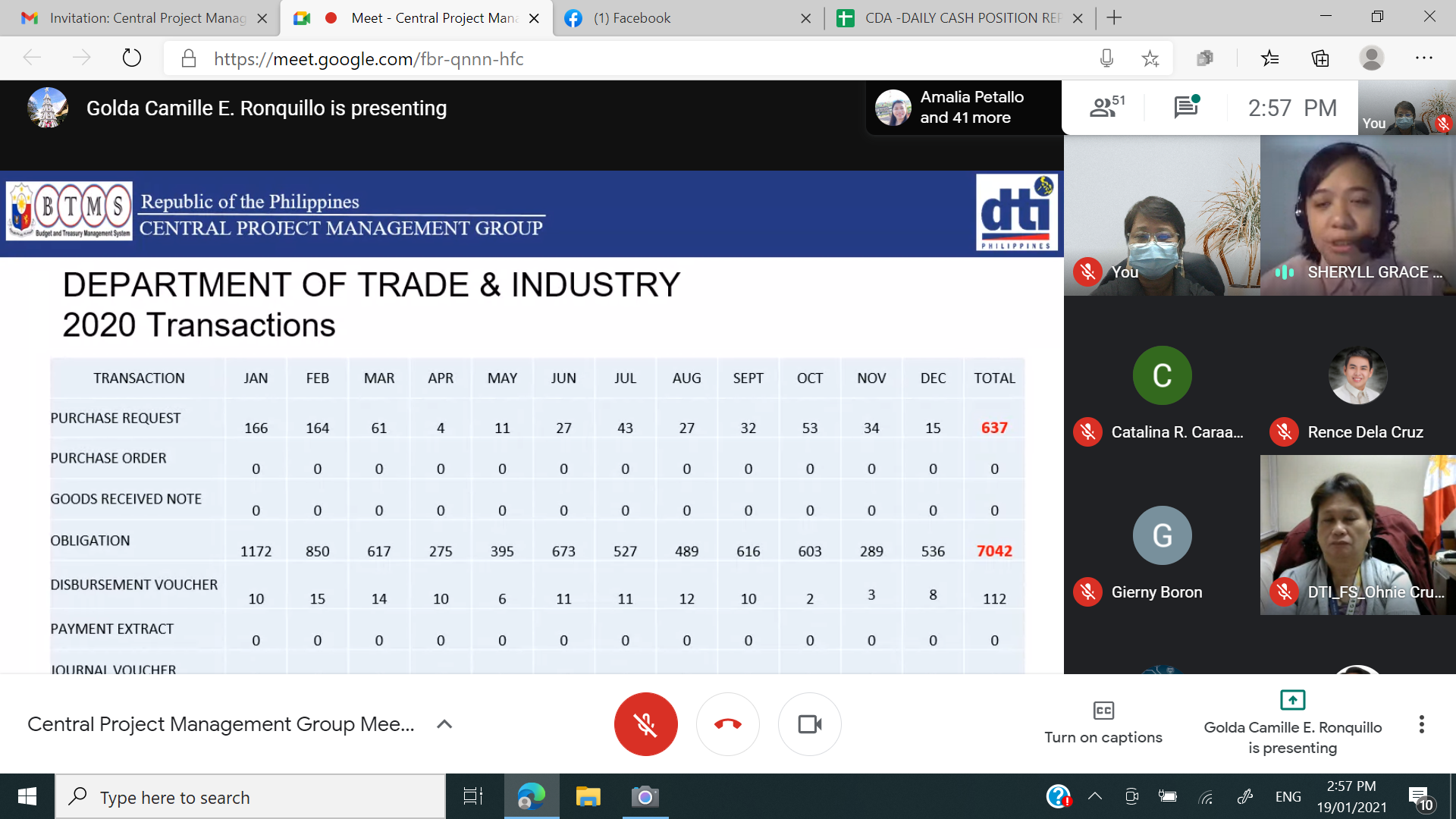This screenshot has width=1456, height=819.
Task: Go forward to the next page
Action: click(81, 58)
